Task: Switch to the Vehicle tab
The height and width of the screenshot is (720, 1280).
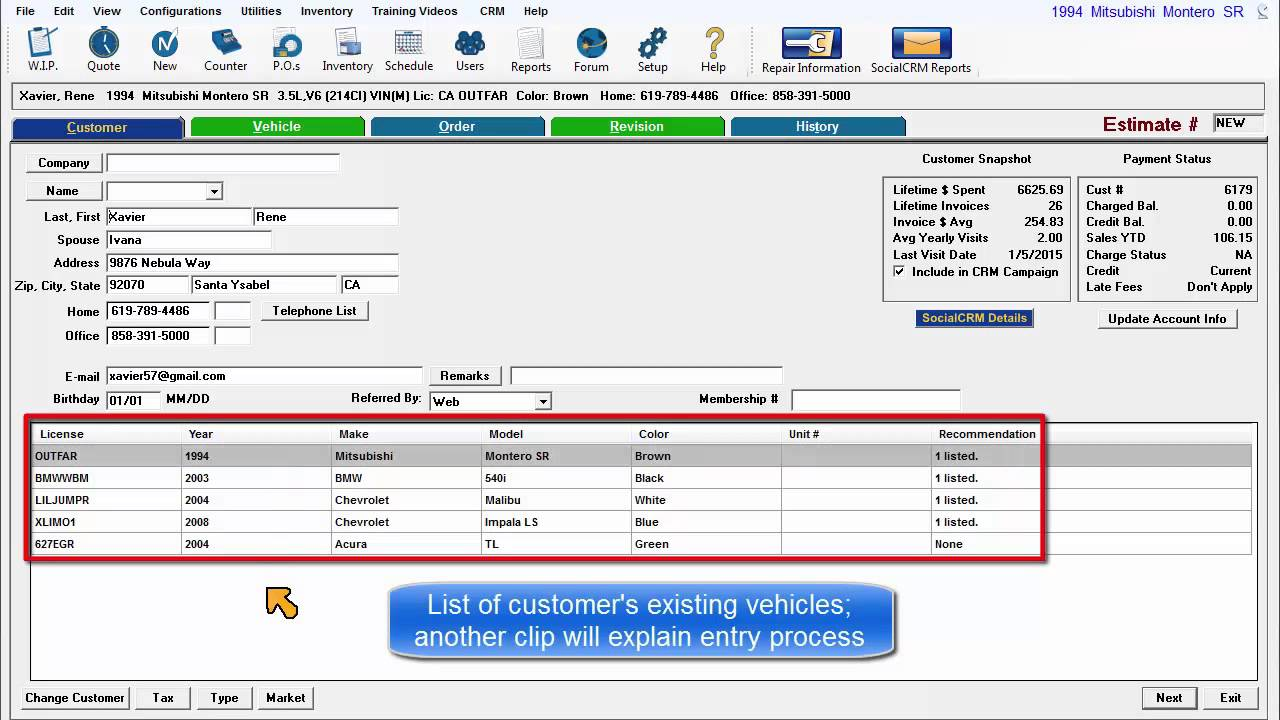Action: tap(277, 127)
